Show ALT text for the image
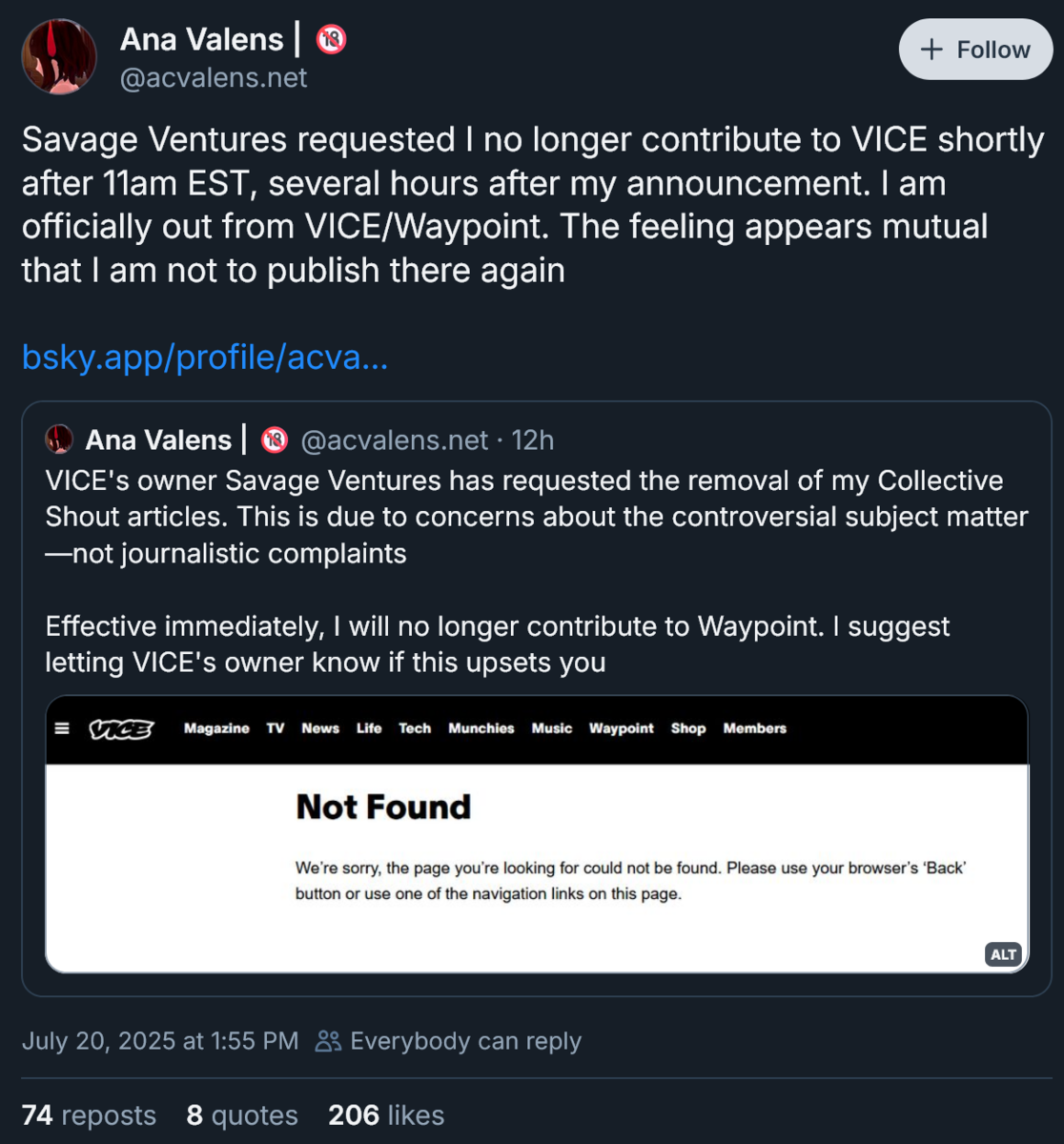 [1003, 954]
